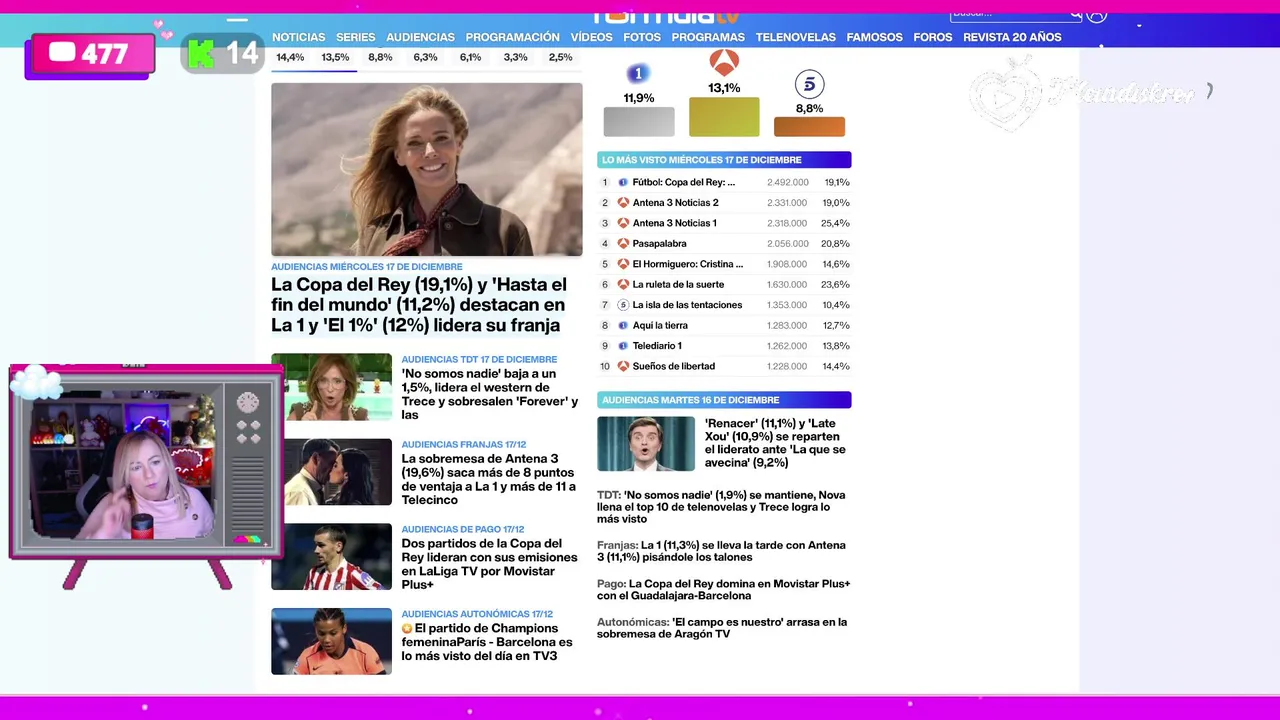The width and height of the screenshot is (1280, 720).
Task: Open 'Dos partidos de la Copa' article
Action: [x=489, y=564]
